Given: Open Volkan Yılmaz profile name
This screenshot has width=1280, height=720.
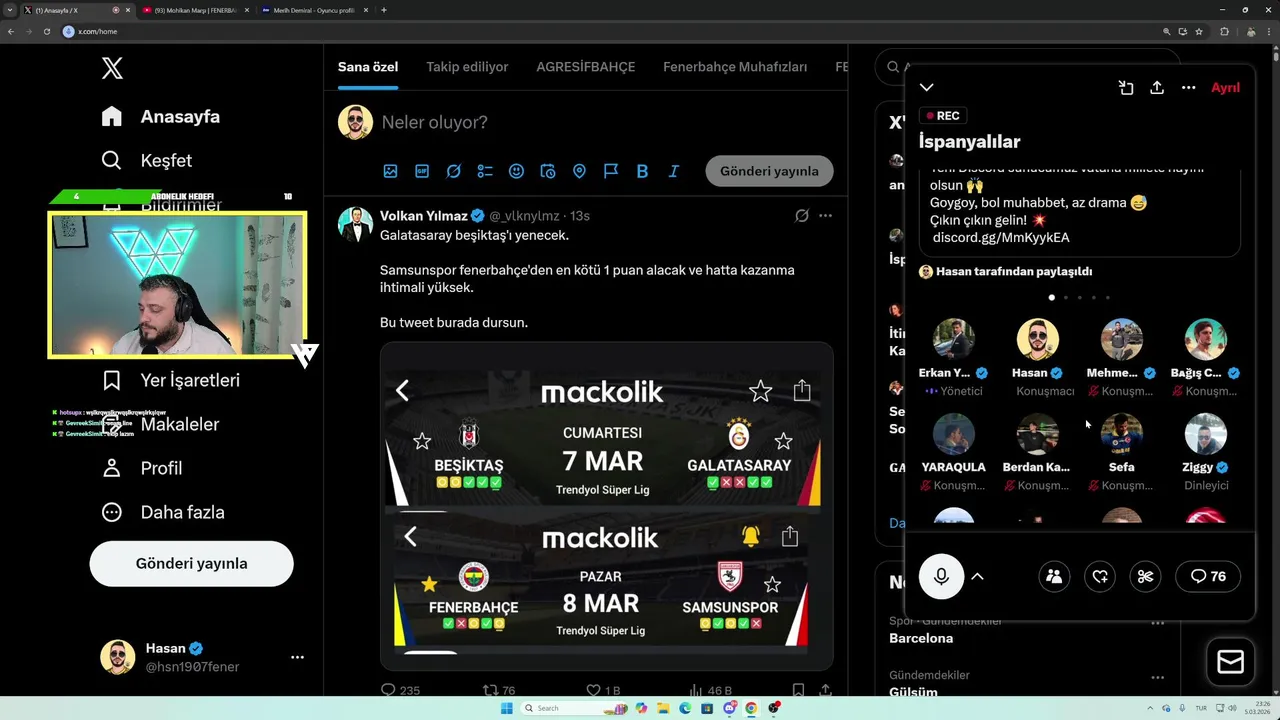Looking at the screenshot, I should pos(423,216).
